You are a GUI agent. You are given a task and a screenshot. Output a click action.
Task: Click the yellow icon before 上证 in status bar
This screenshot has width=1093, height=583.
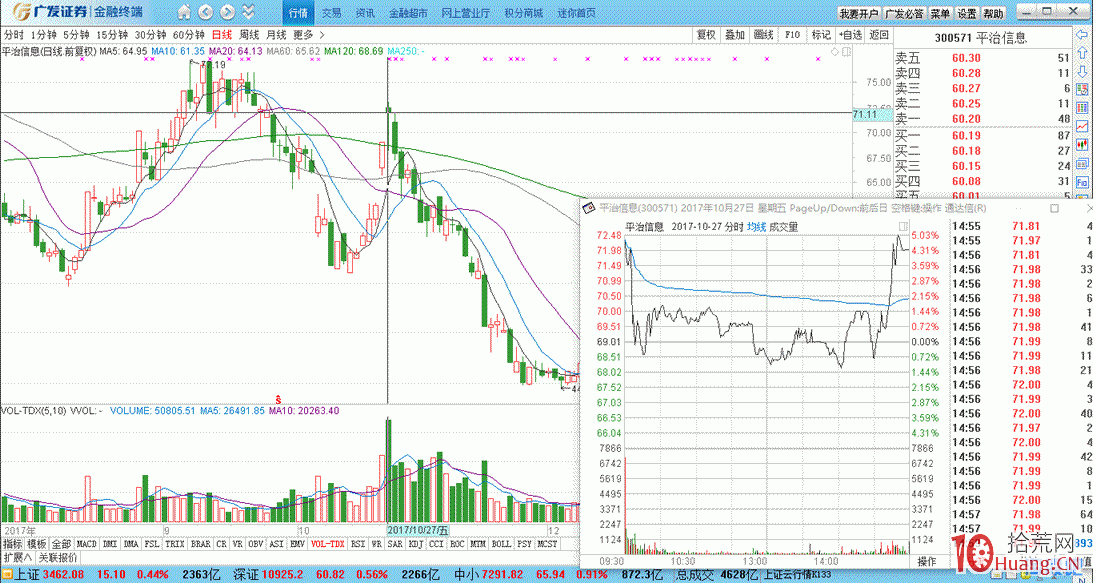click(x=7, y=576)
